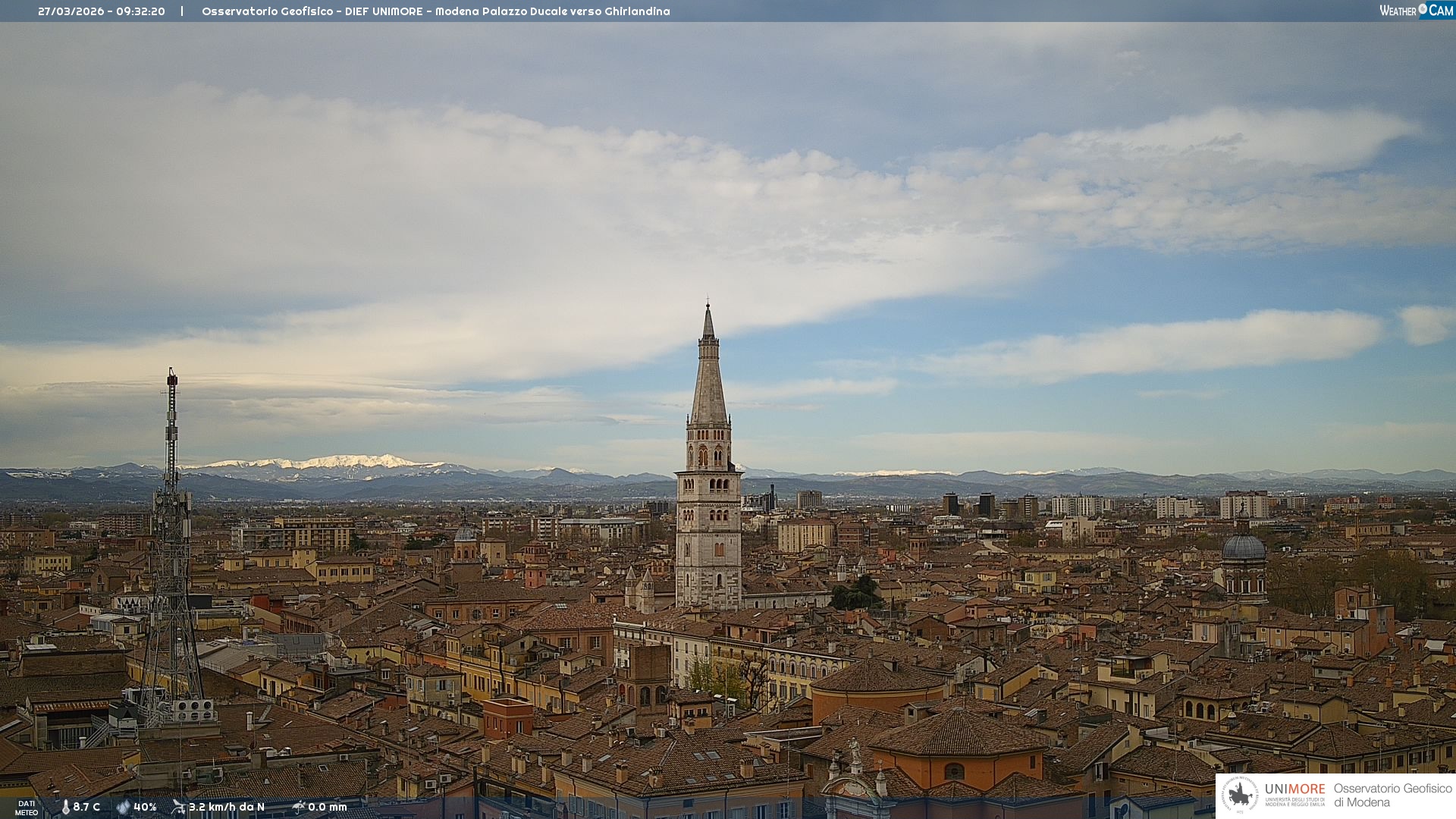The height and width of the screenshot is (819, 1456).
Task: Click the humidity water drops icon
Action: pyautogui.click(x=123, y=807)
